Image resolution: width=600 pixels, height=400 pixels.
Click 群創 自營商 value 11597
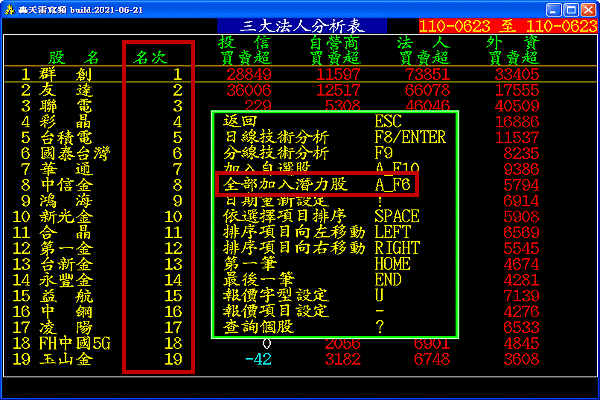338,74
